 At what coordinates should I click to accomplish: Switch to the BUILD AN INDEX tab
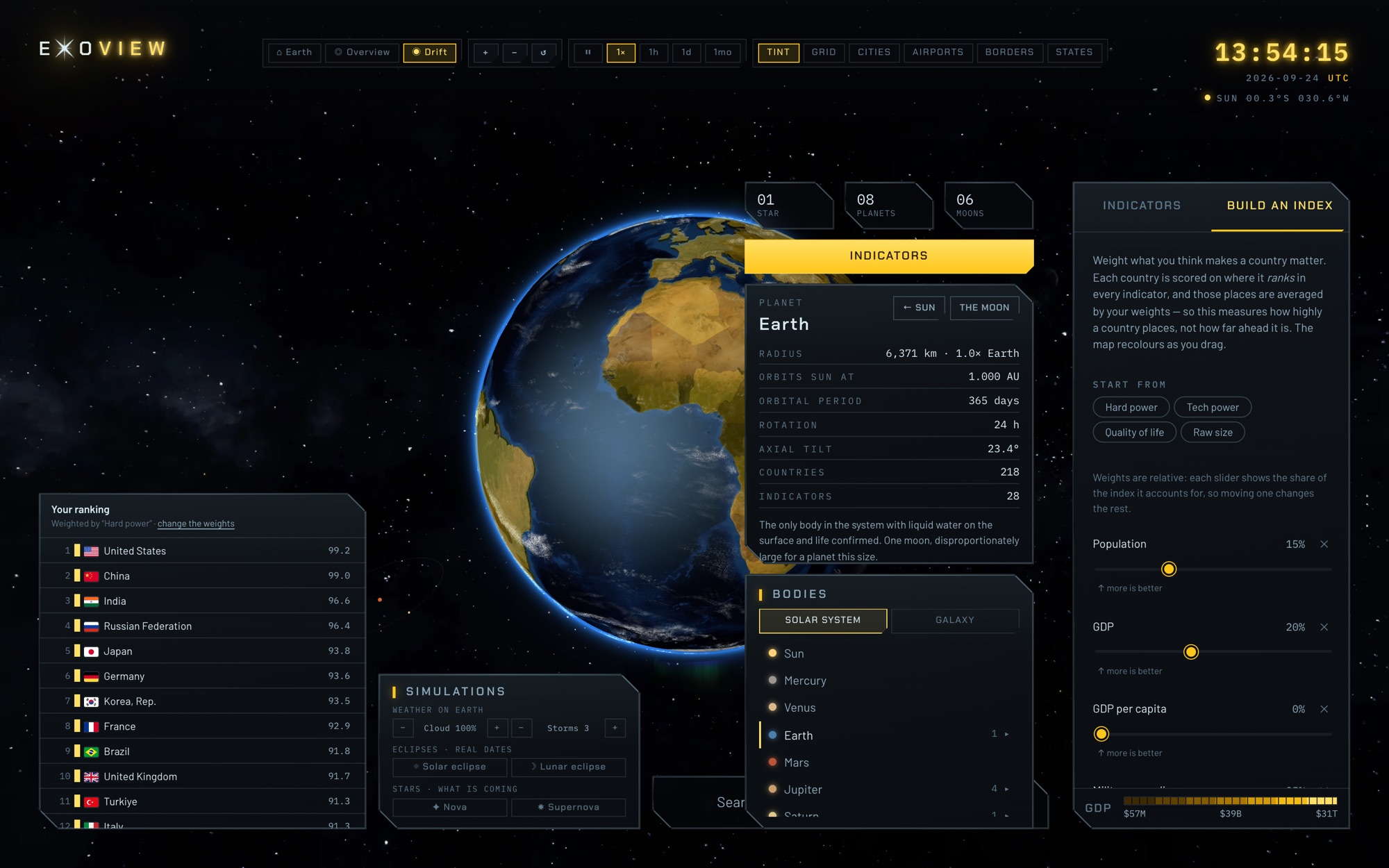1279,206
